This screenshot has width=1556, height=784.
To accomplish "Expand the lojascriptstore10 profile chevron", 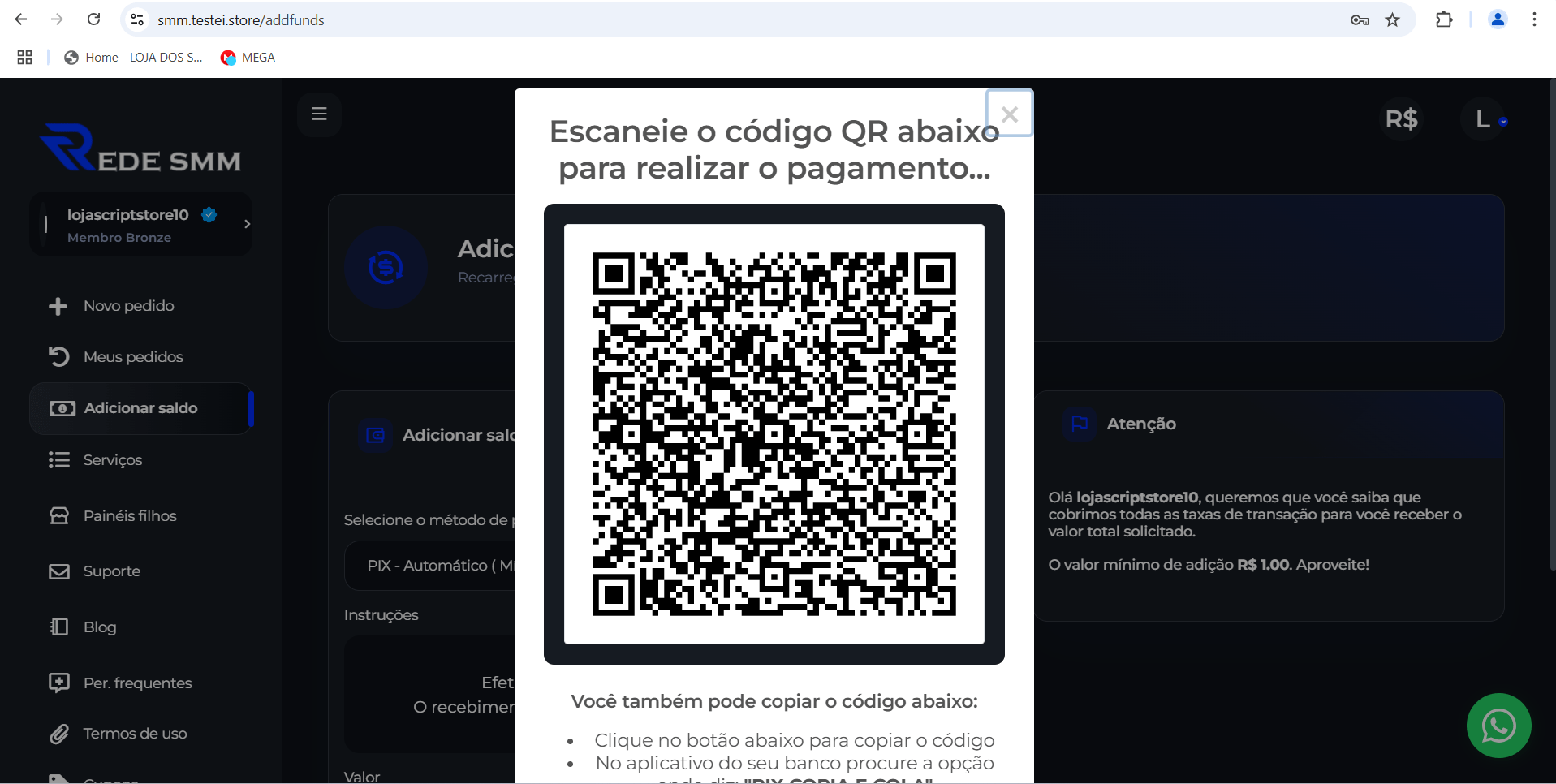I will pyautogui.click(x=247, y=225).
